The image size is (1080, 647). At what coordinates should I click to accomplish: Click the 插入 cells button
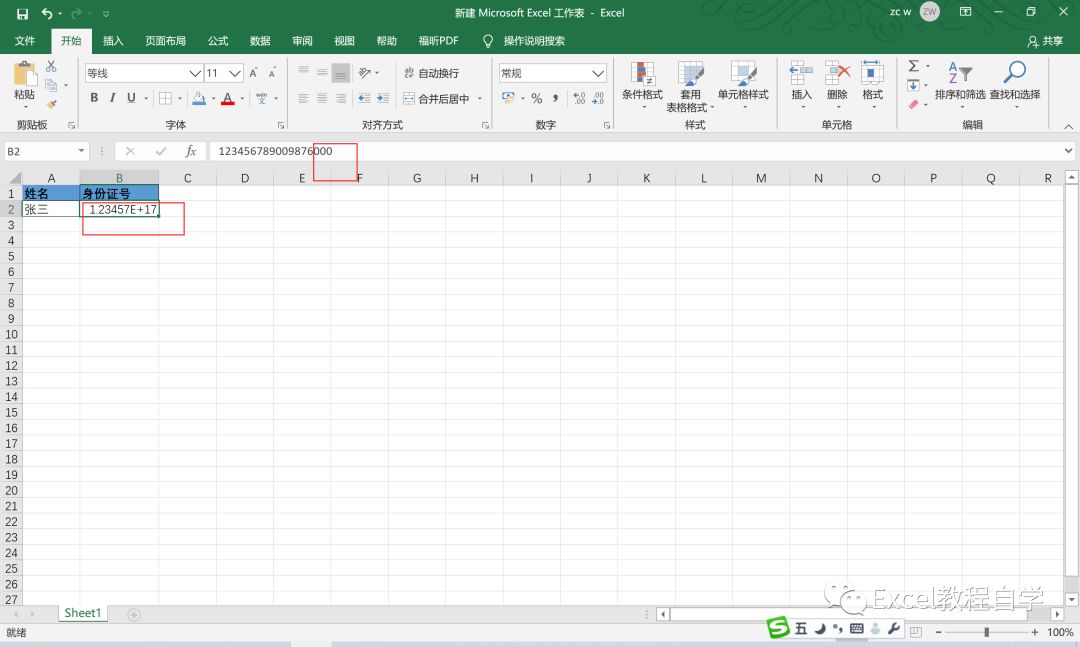tap(801, 85)
